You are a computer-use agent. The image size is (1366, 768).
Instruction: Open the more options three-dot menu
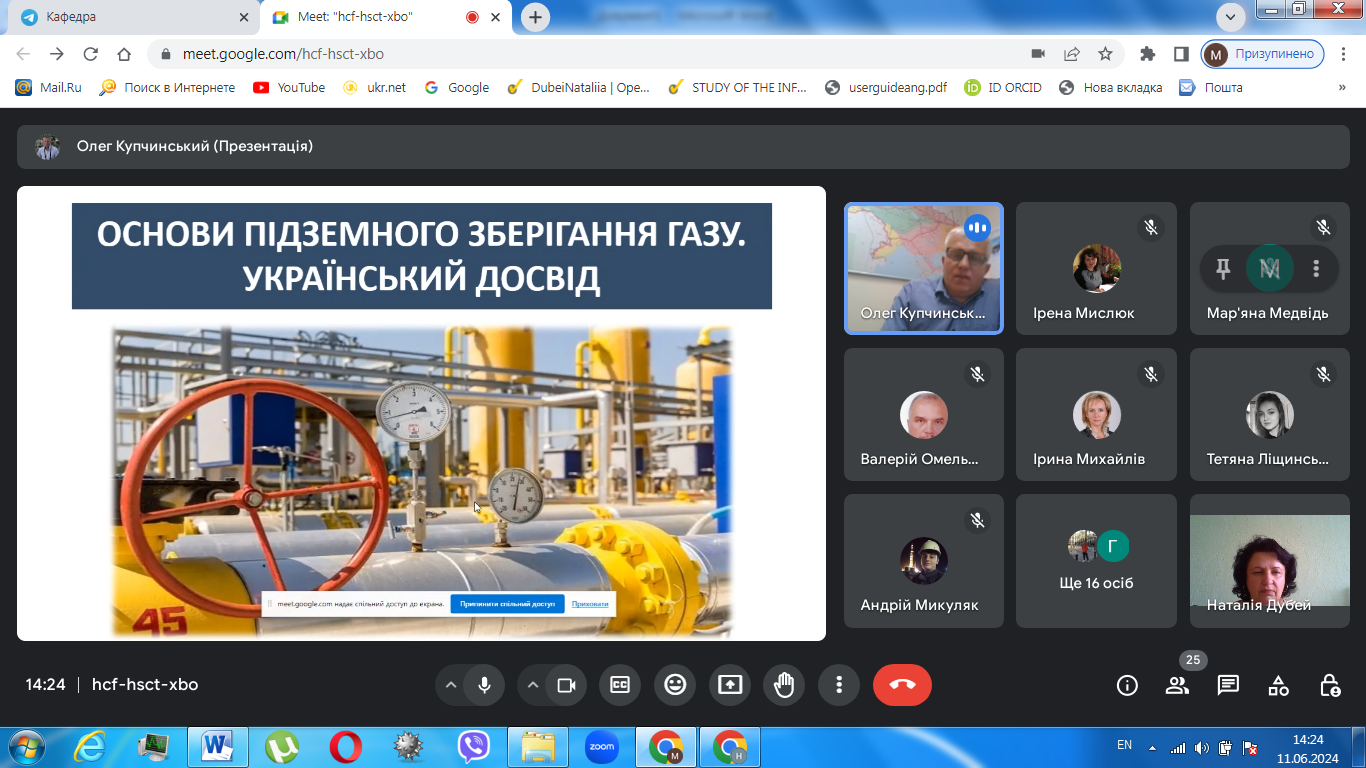tap(838, 685)
